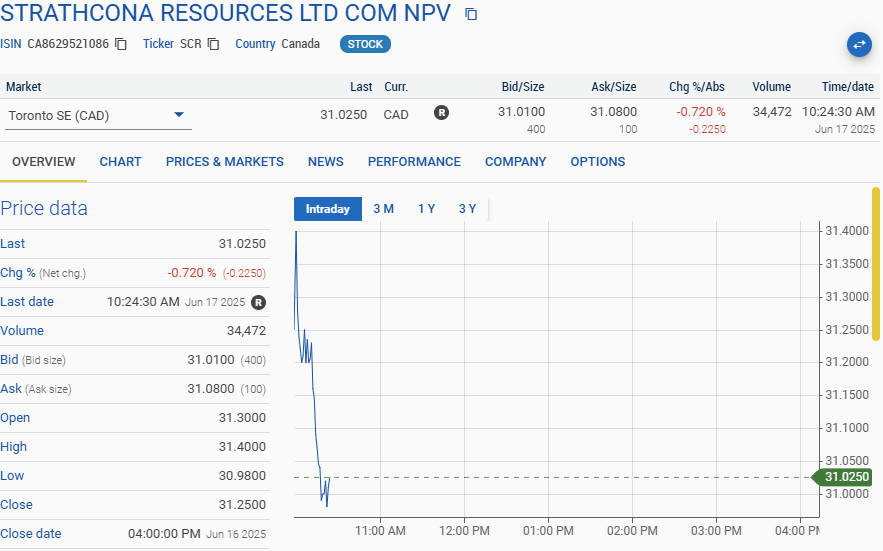
Task: Open the Toronto SE (CAD) market dropdown
Action: 98,115
